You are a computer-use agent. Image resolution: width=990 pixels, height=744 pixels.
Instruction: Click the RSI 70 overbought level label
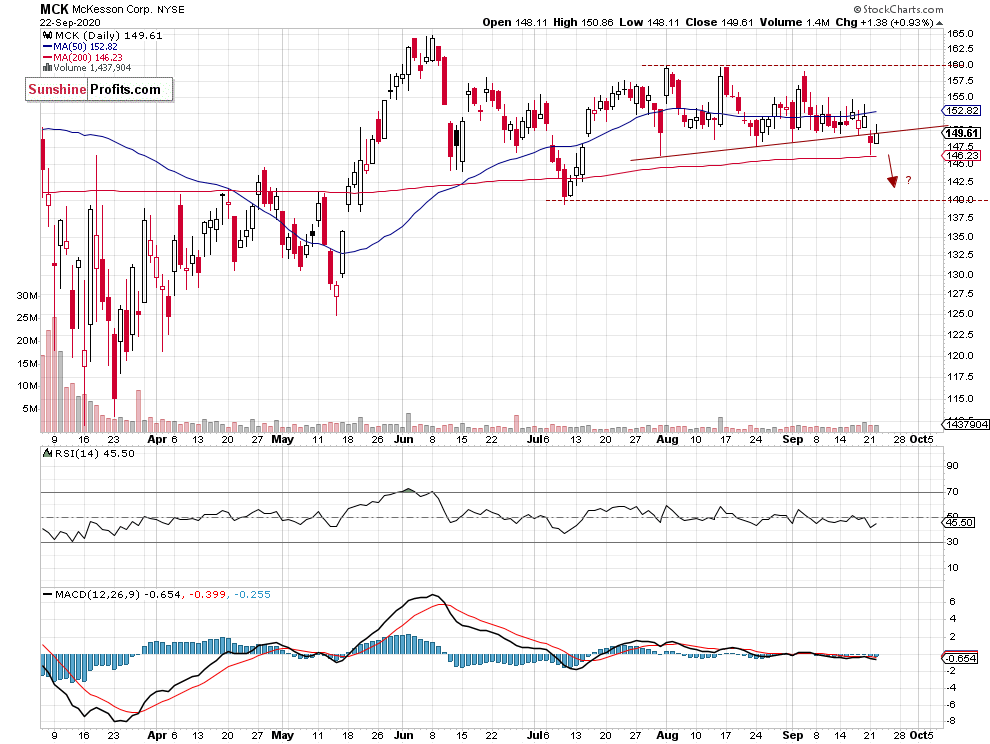(952, 491)
